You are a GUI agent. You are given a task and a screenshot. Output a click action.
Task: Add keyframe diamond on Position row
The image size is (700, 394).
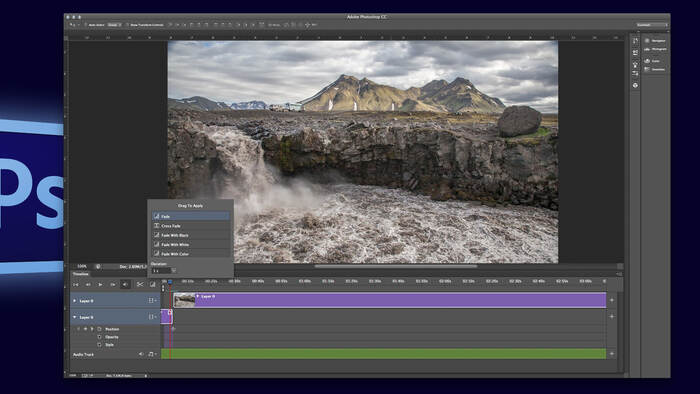coord(85,329)
